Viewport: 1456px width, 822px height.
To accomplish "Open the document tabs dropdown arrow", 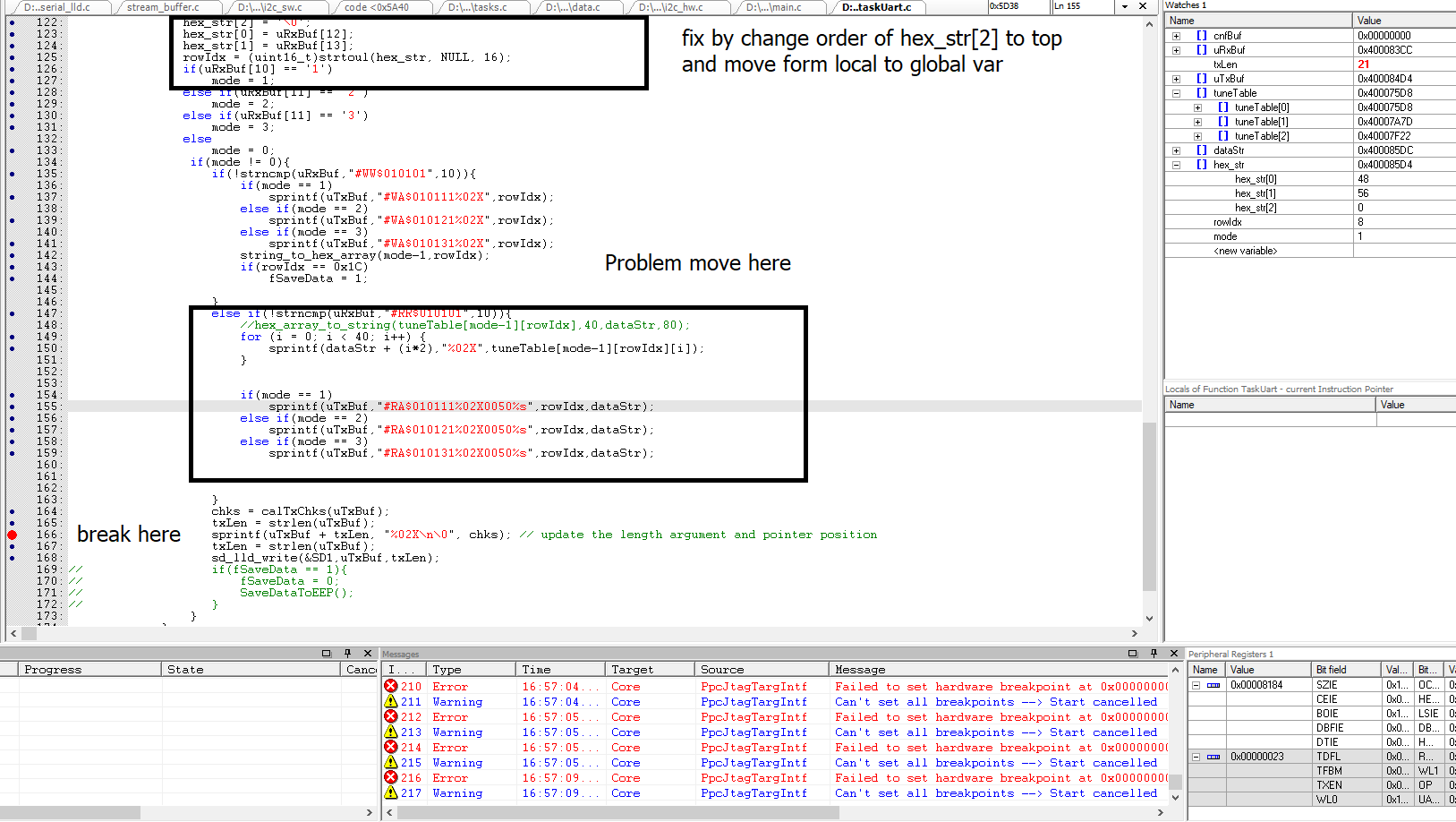I will click(x=1123, y=6).
